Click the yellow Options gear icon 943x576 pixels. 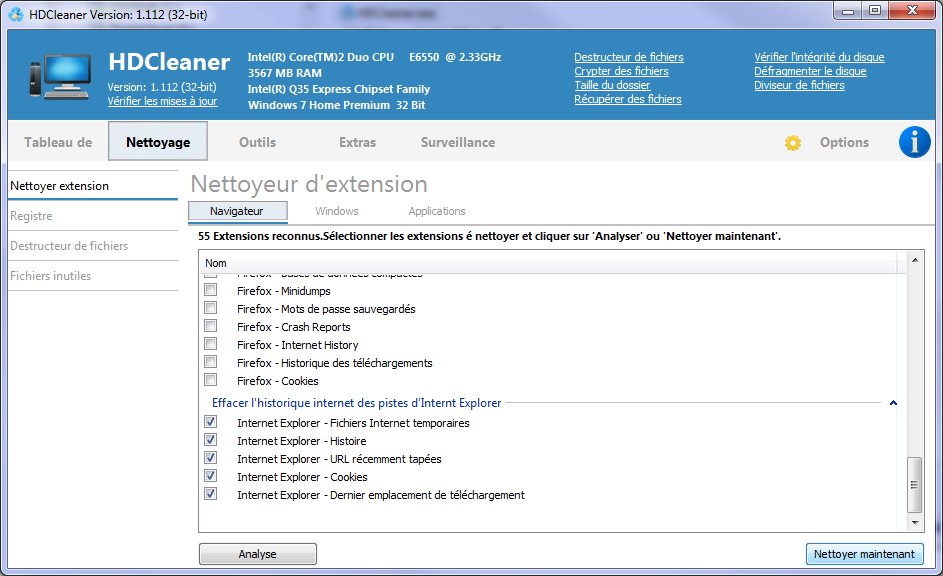[x=793, y=143]
